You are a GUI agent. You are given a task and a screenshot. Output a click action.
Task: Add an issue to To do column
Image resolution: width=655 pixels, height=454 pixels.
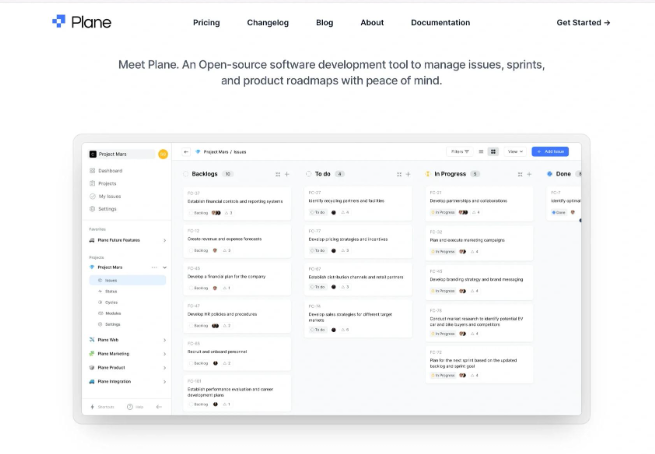(408, 174)
